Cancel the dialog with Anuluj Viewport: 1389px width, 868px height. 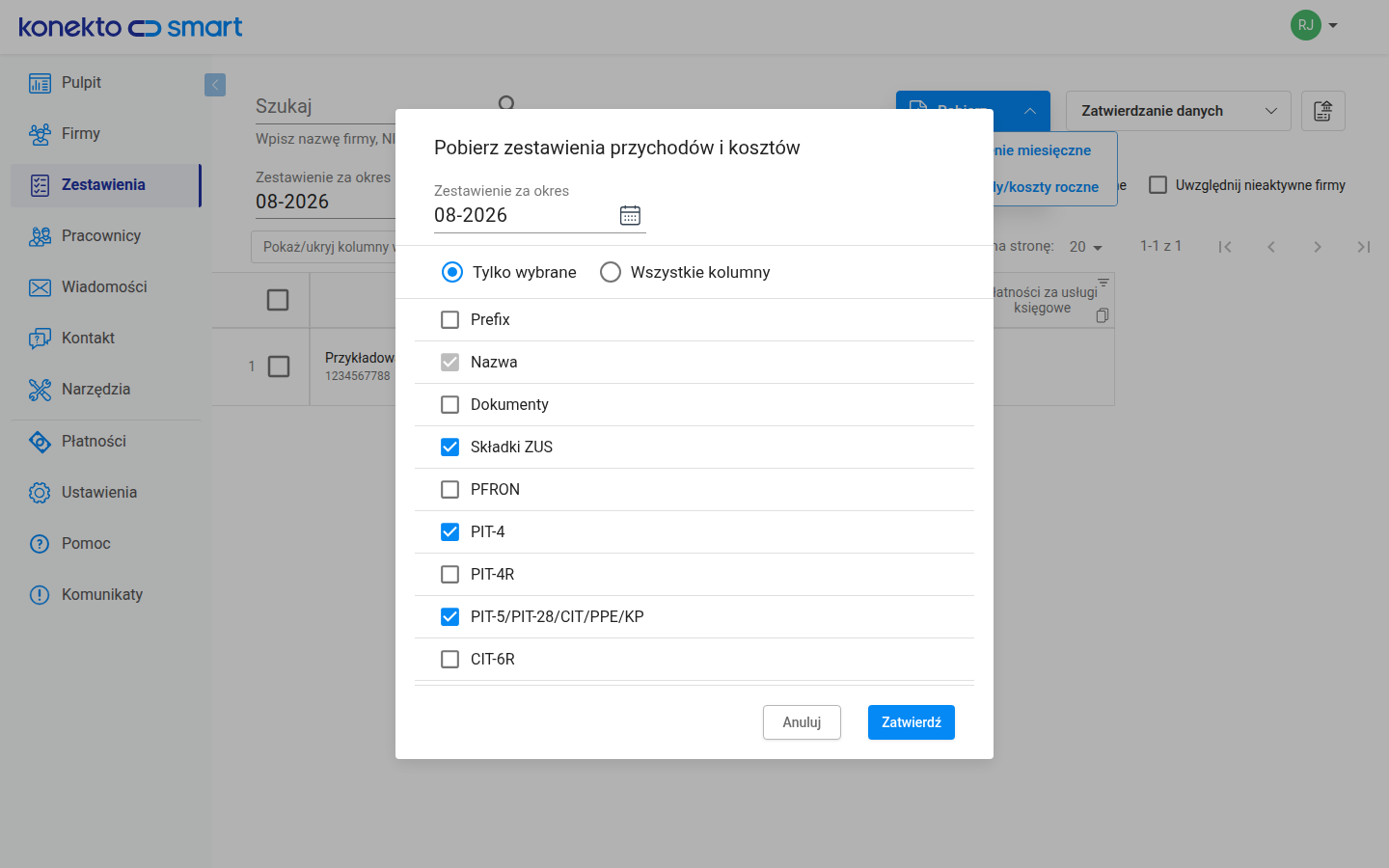(x=802, y=722)
